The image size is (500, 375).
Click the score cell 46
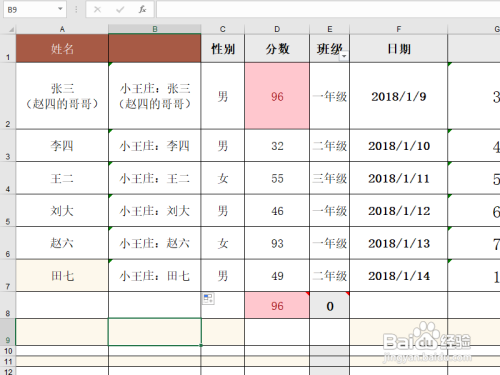click(277, 211)
